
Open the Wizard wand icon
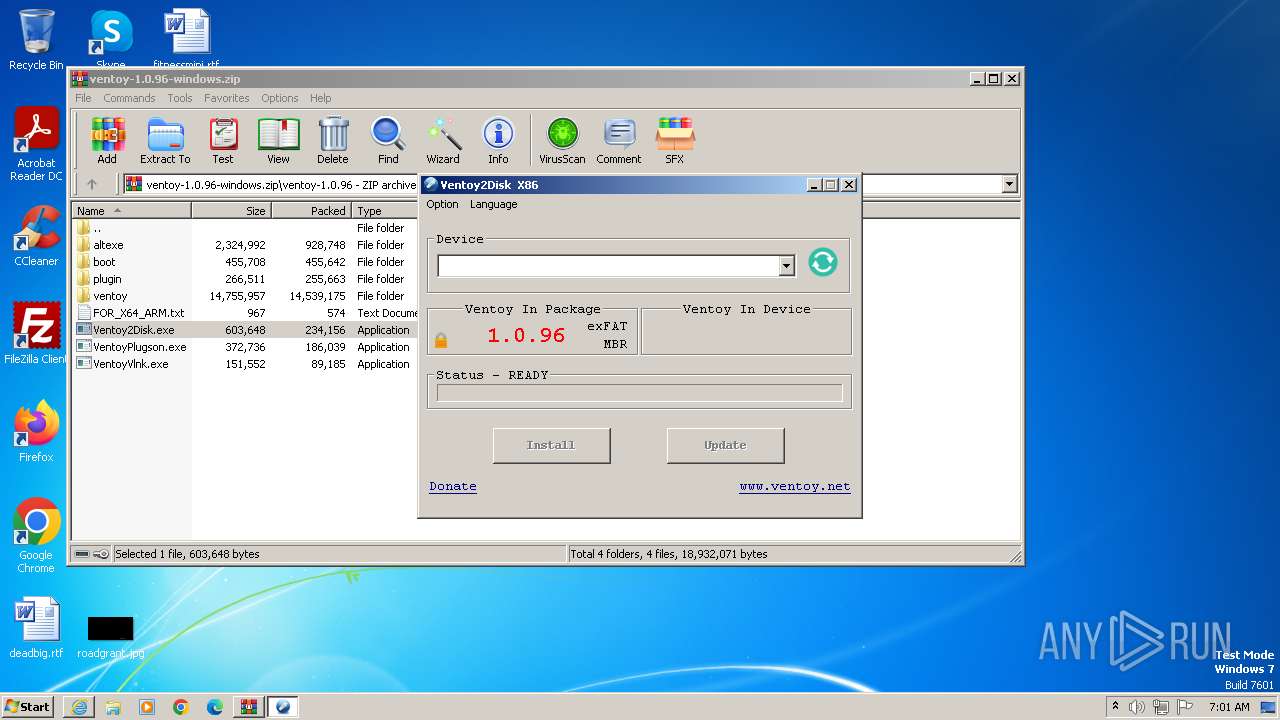click(x=443, y=141)
